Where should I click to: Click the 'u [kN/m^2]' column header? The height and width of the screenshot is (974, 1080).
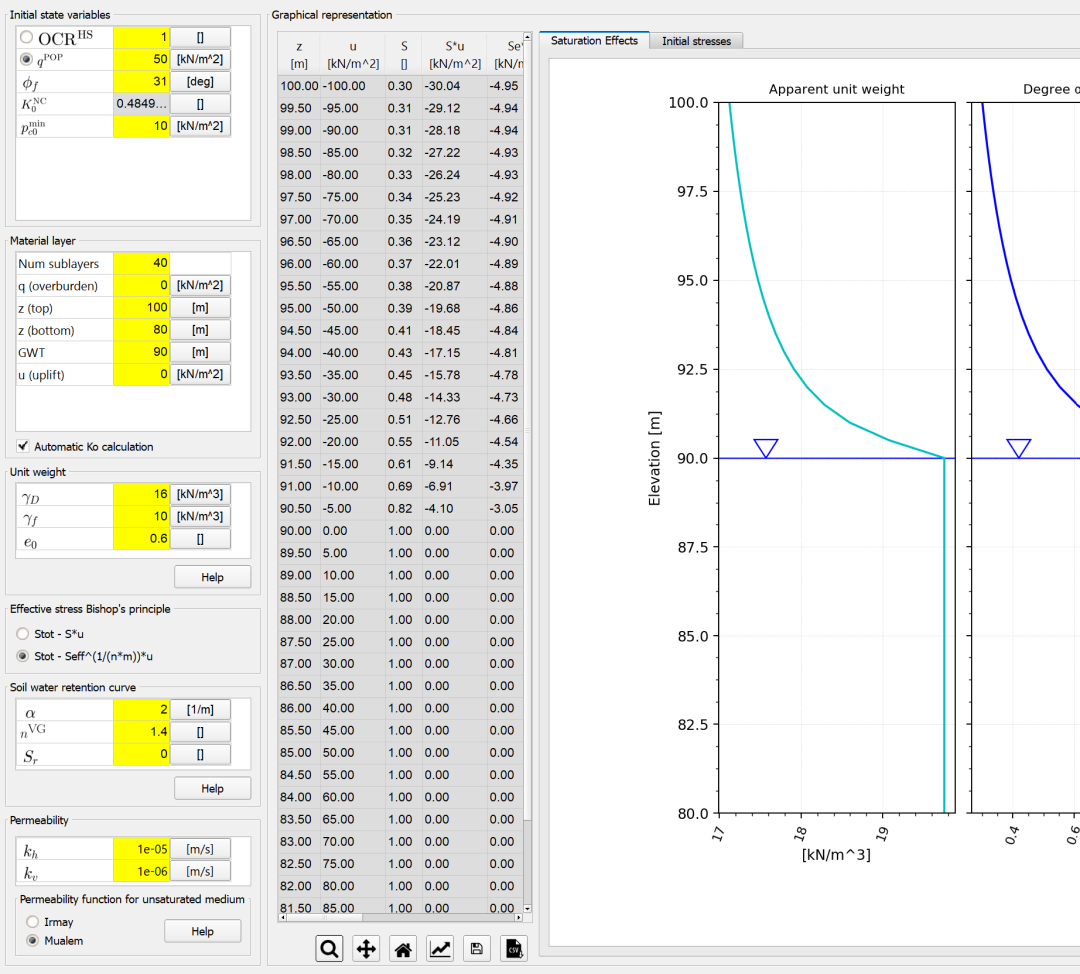[353, 54]
